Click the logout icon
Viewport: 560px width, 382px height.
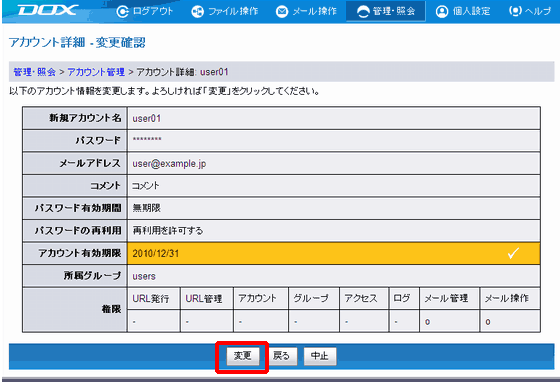[x=122, y=11]
